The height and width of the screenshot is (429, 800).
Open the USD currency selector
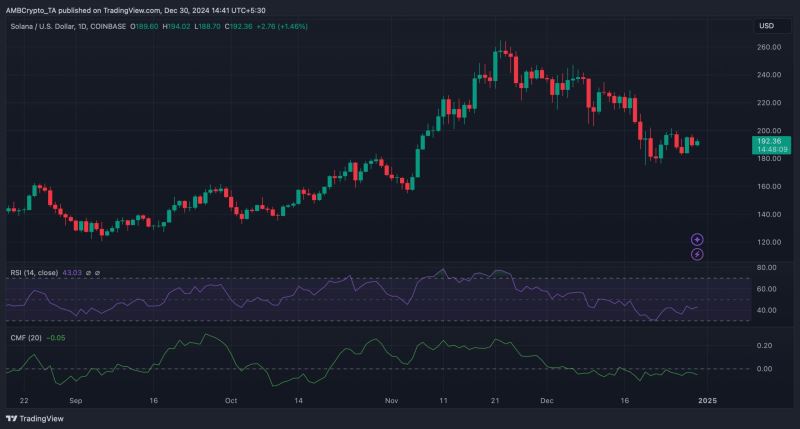point(769,25)
